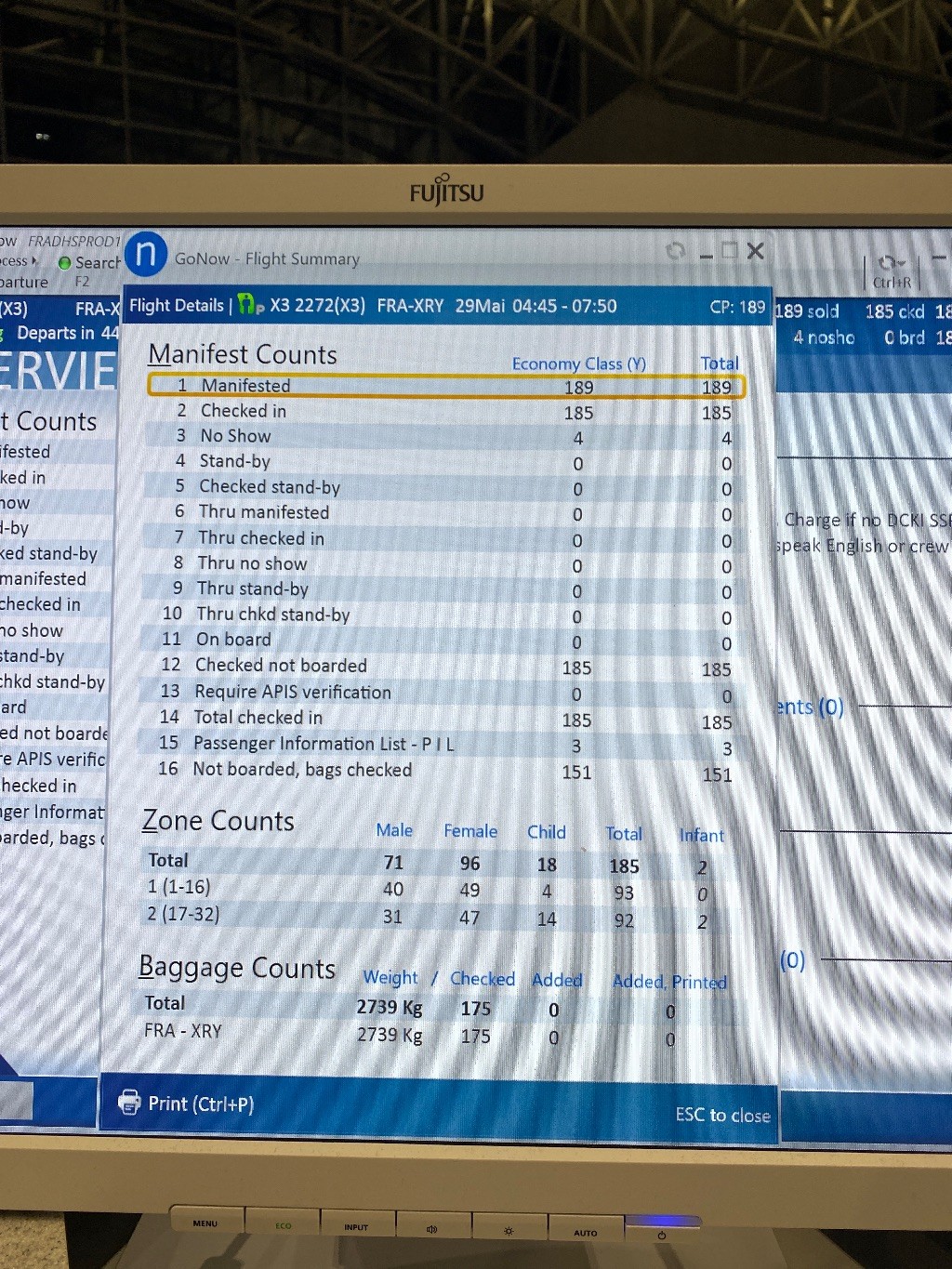Click the 'Economy Class (Y)' column header
Image resolution: width=952 pixels, height=1269 pixels.
578,364
